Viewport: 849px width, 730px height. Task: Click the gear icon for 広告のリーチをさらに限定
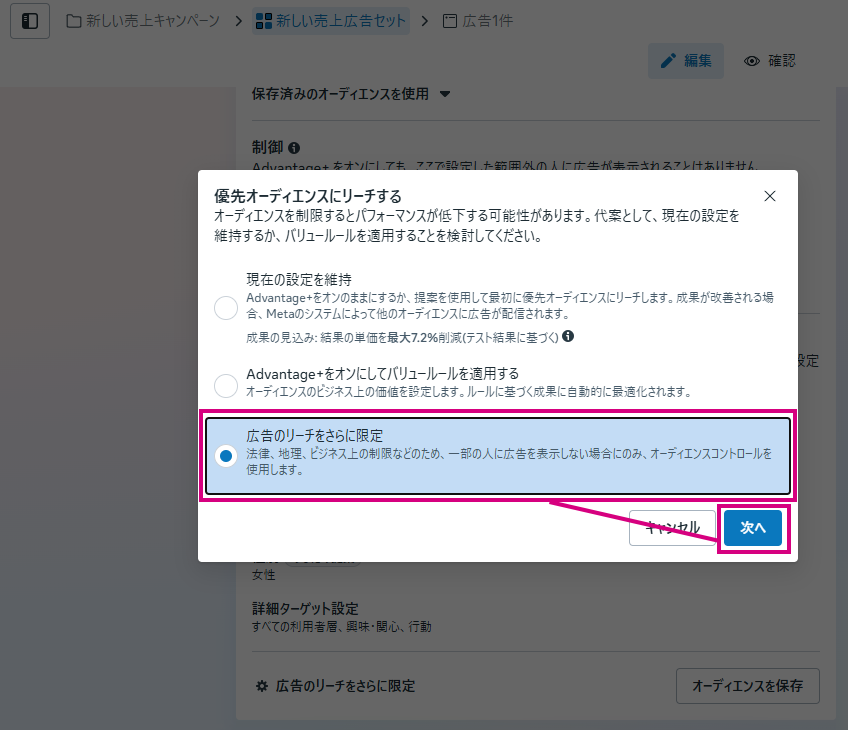[262, 686]
